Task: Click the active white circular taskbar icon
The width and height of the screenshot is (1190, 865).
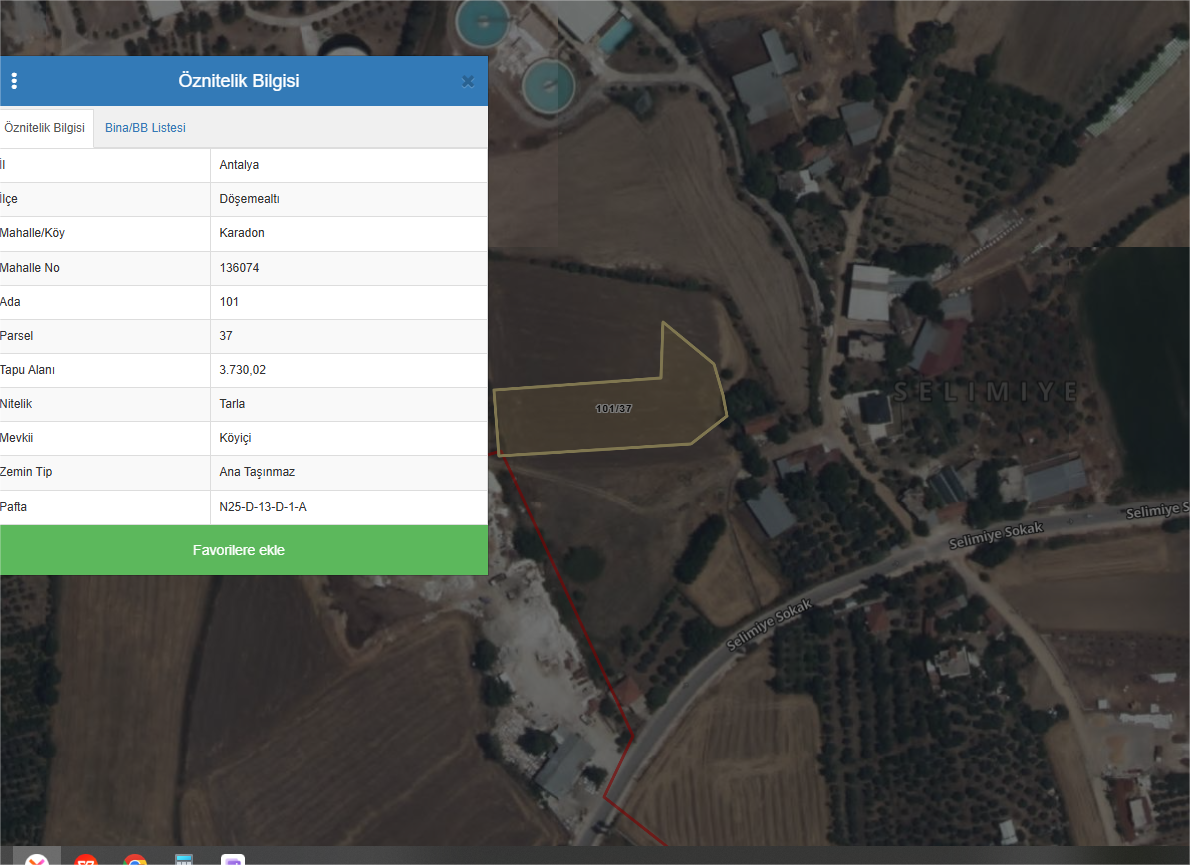Action: (37, 860)
